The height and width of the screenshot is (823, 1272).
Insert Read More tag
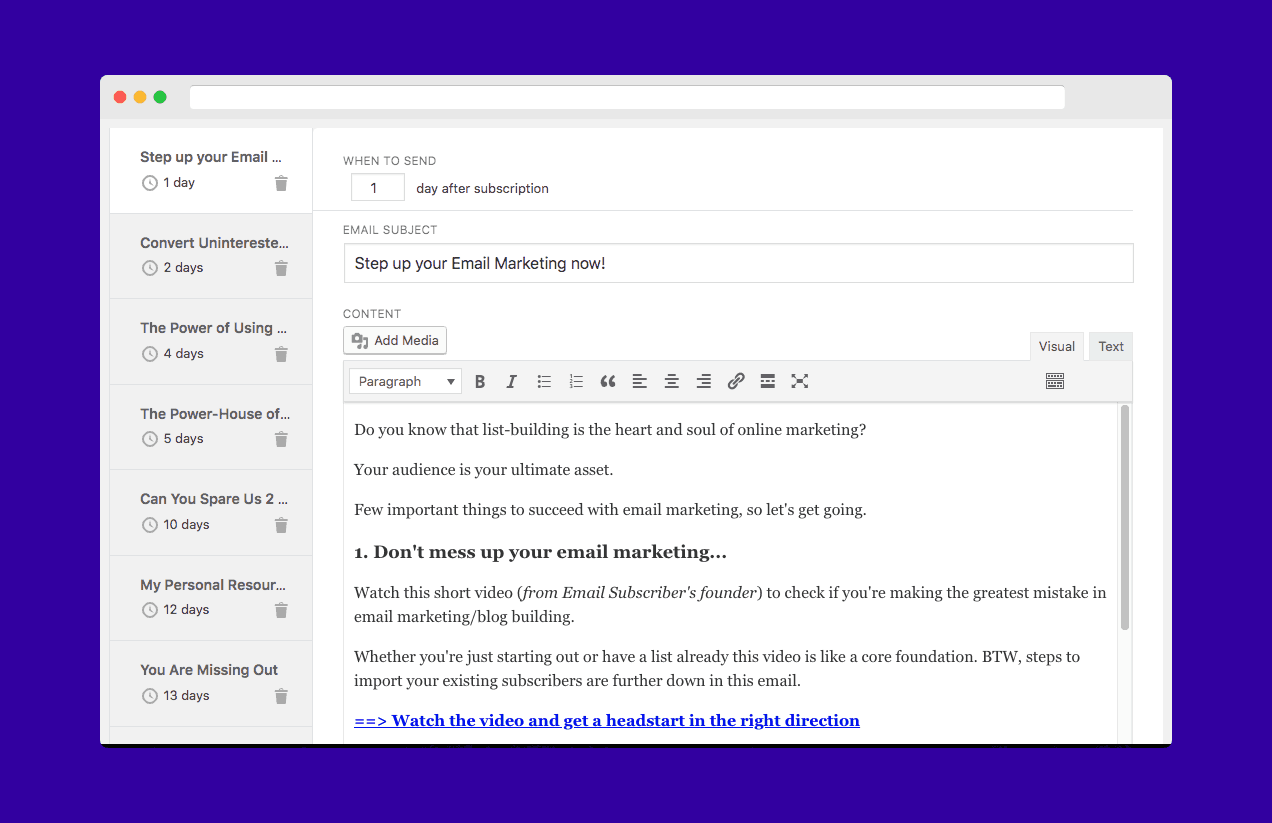pos(768,381)
